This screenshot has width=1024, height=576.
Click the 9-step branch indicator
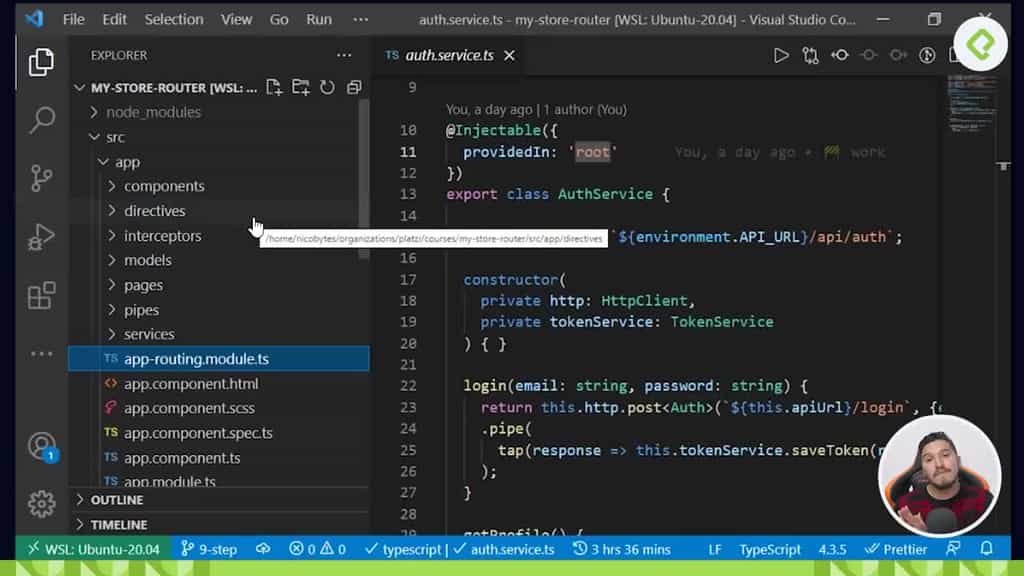coord(208,548)
